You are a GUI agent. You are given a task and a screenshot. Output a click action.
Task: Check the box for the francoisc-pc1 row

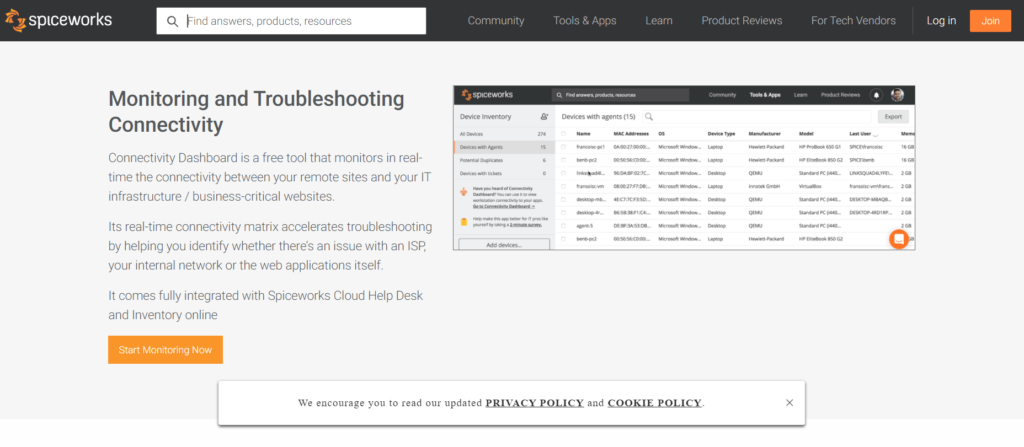point(564,147)
